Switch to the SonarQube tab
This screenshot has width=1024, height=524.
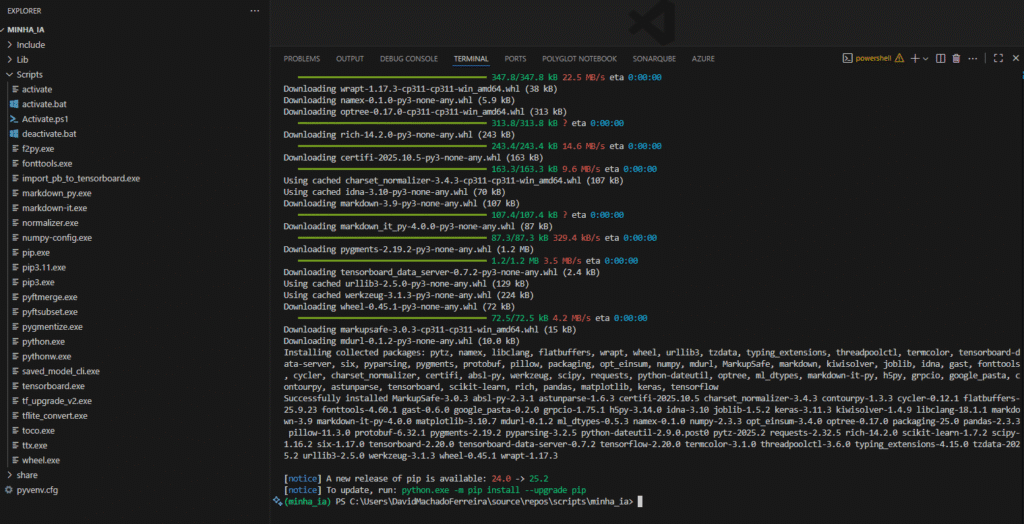656,59
